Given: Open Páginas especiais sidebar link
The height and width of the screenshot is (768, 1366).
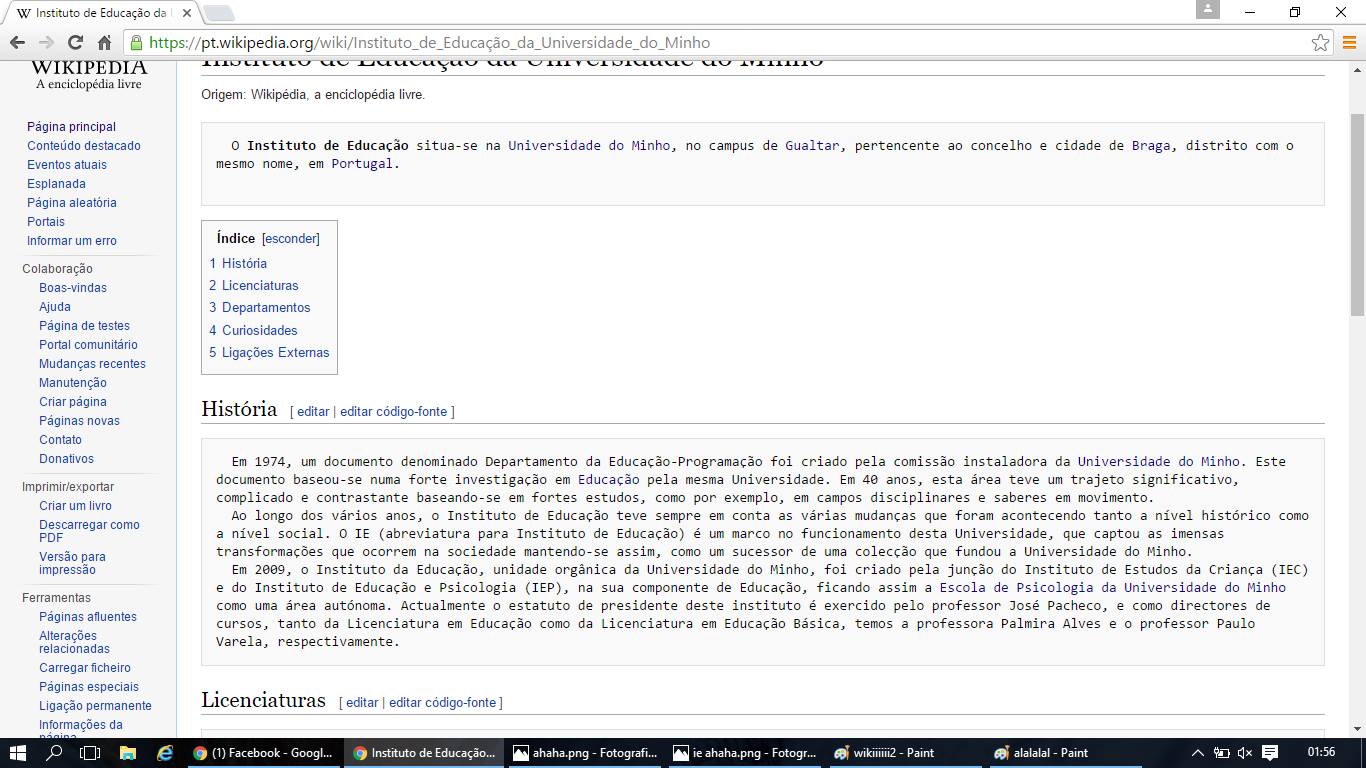Looking at the screenshot, I should point(89,687).
